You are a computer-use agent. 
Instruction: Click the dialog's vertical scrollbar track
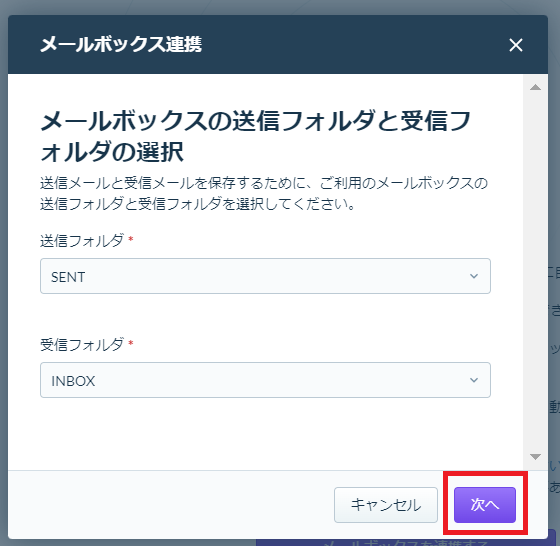tap(535, 272)
